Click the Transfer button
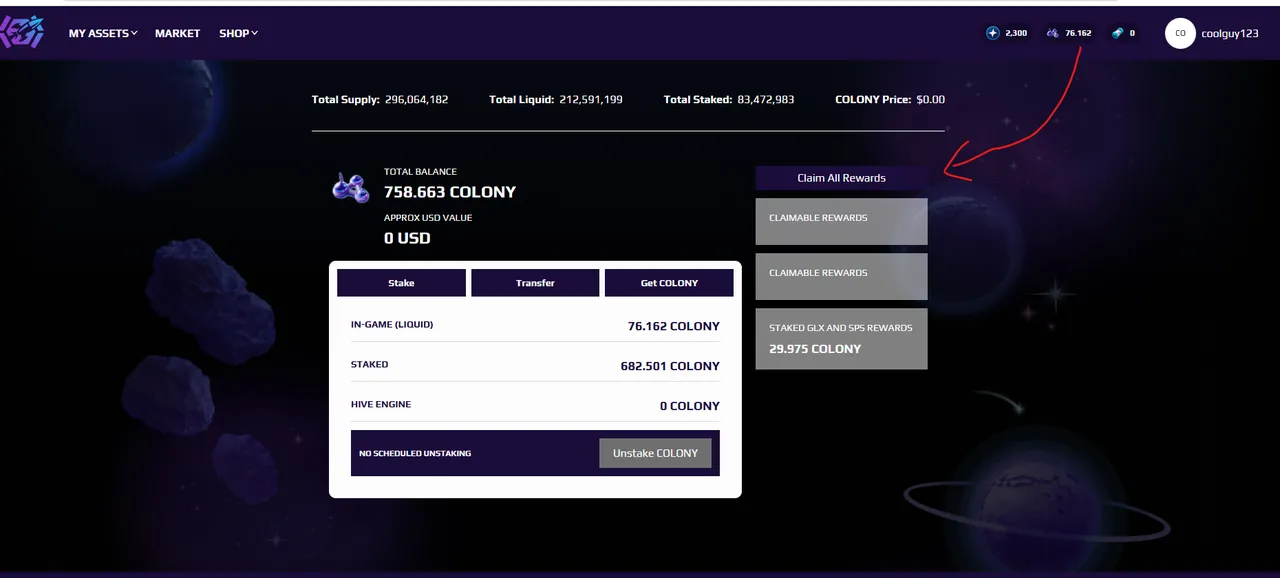1280x578 pixels. [x=535, y=283]
